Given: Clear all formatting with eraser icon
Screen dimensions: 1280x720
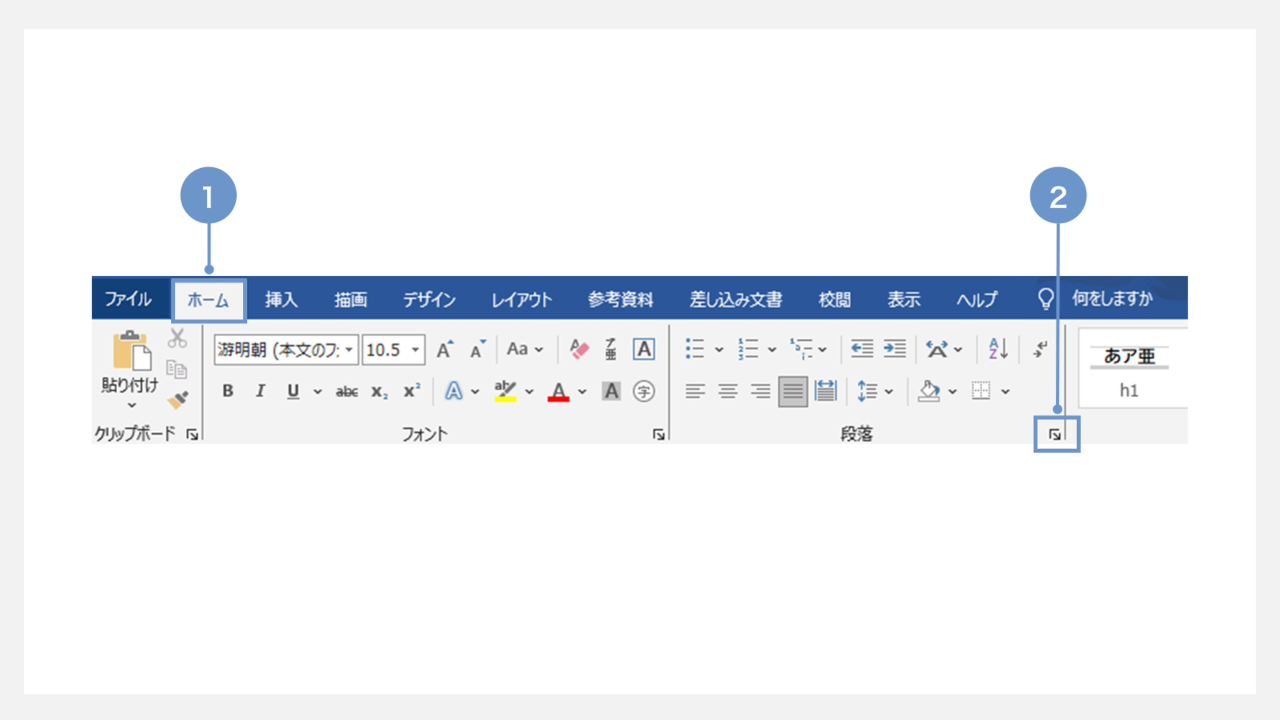Looking at the screenshot, I should tap(579, 349).
